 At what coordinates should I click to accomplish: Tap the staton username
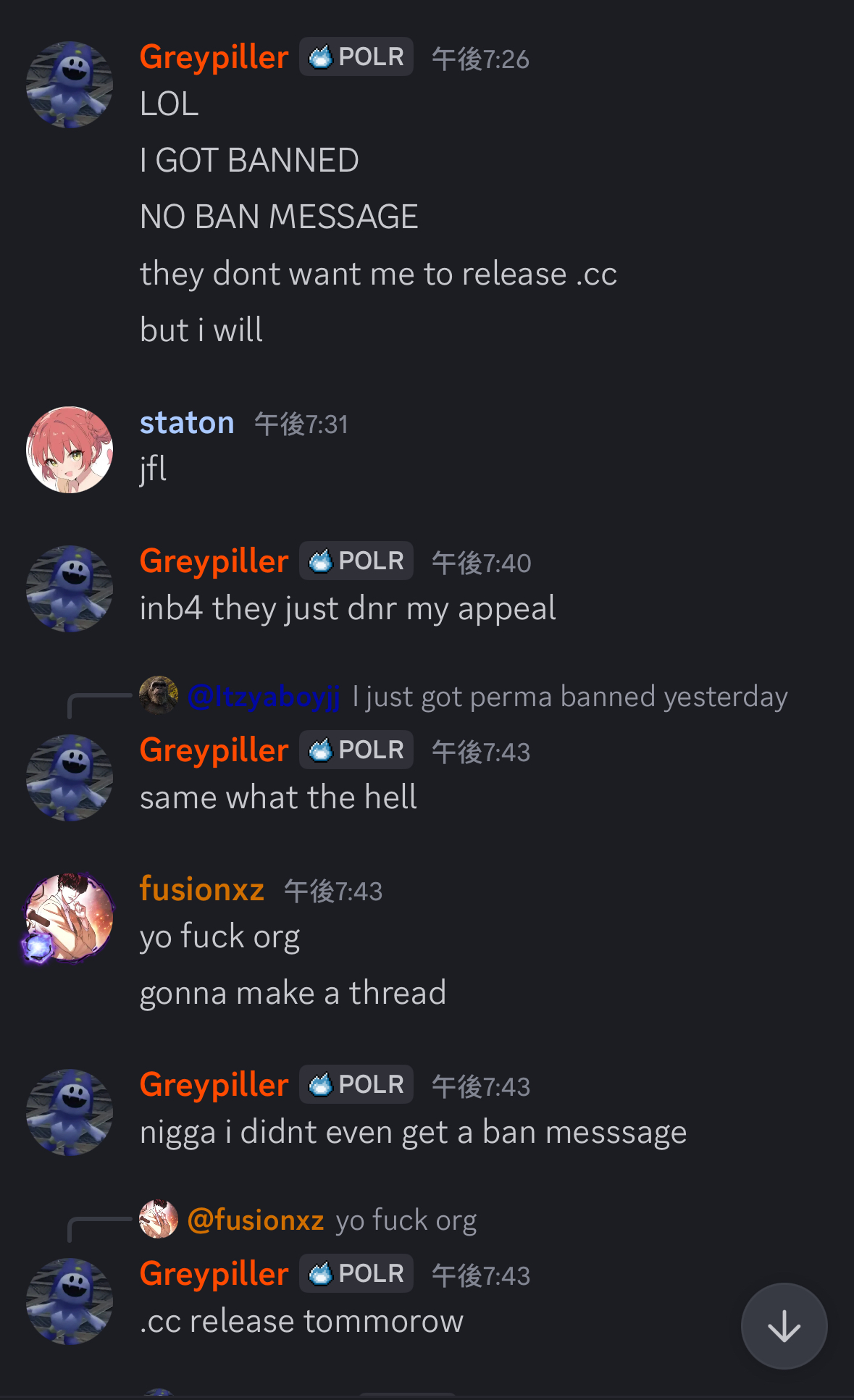click(187, 423)
